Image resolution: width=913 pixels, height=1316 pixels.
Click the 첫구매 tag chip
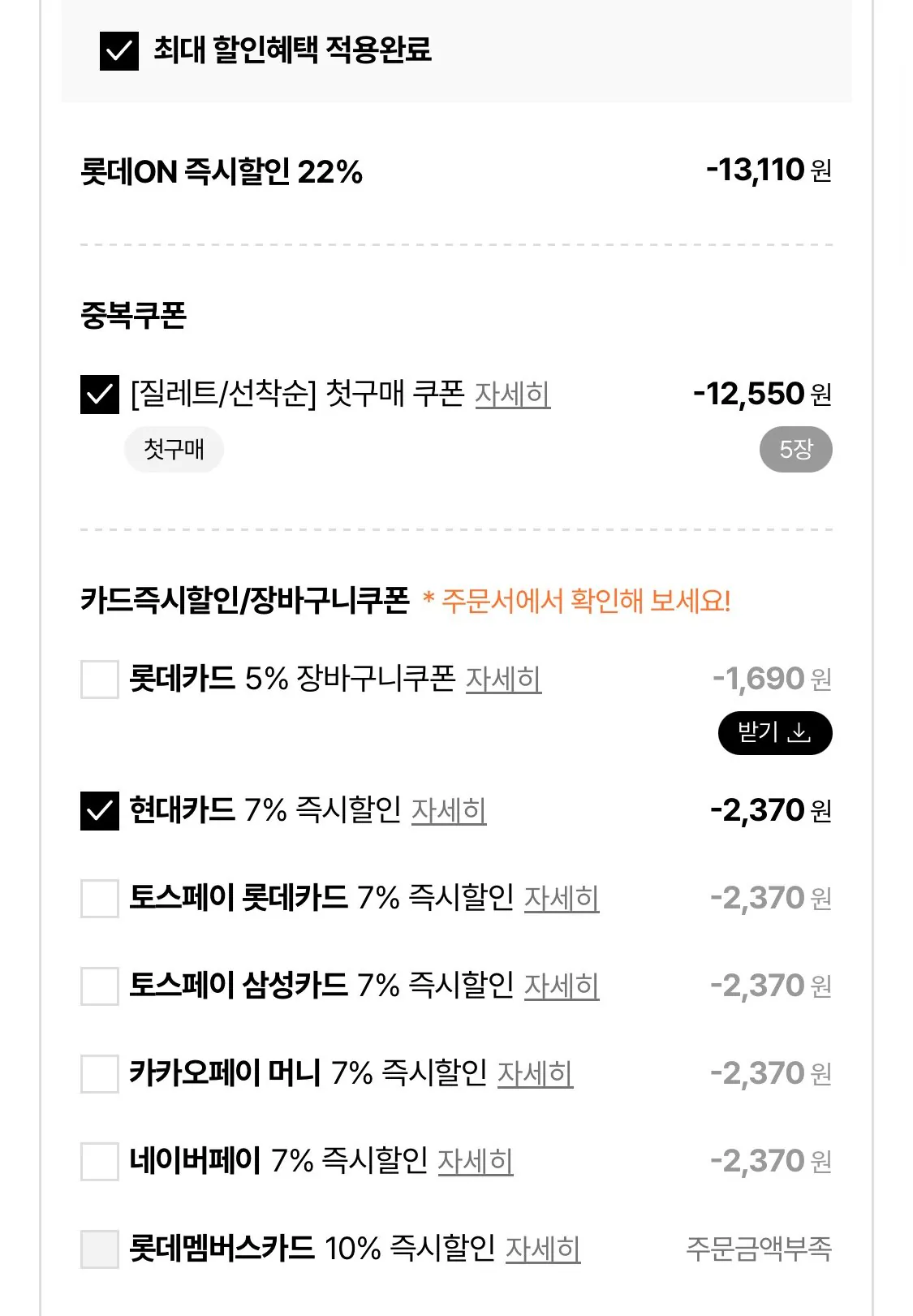click(x=174, y=450)
